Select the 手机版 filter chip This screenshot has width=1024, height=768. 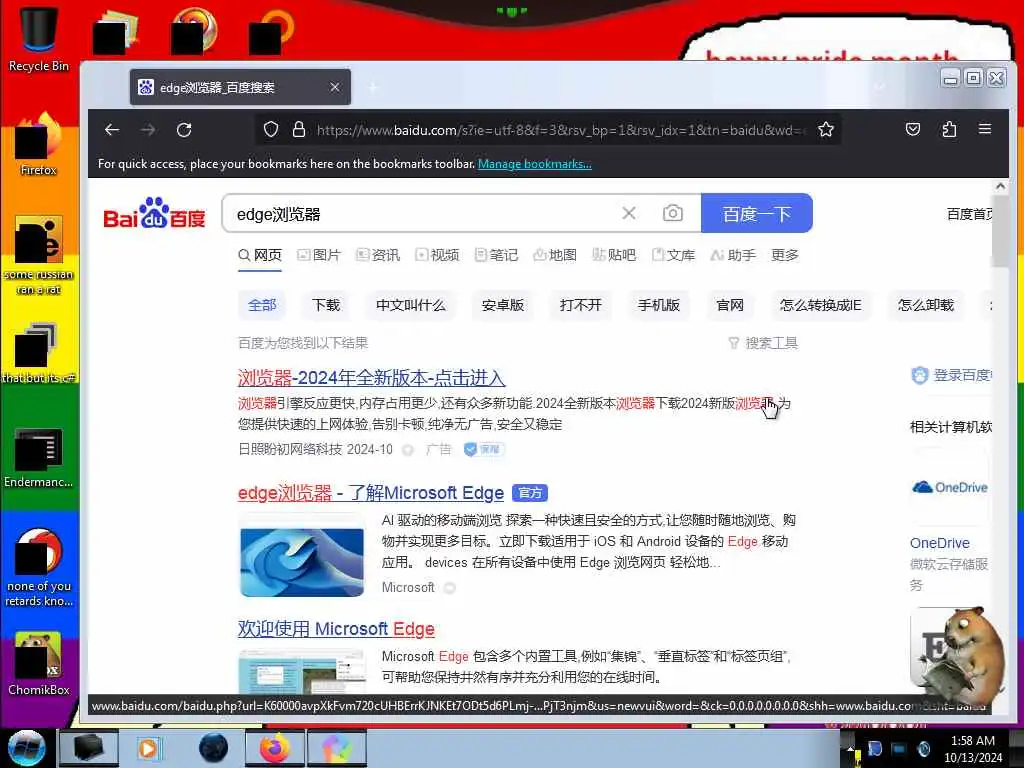coord(659,305)
